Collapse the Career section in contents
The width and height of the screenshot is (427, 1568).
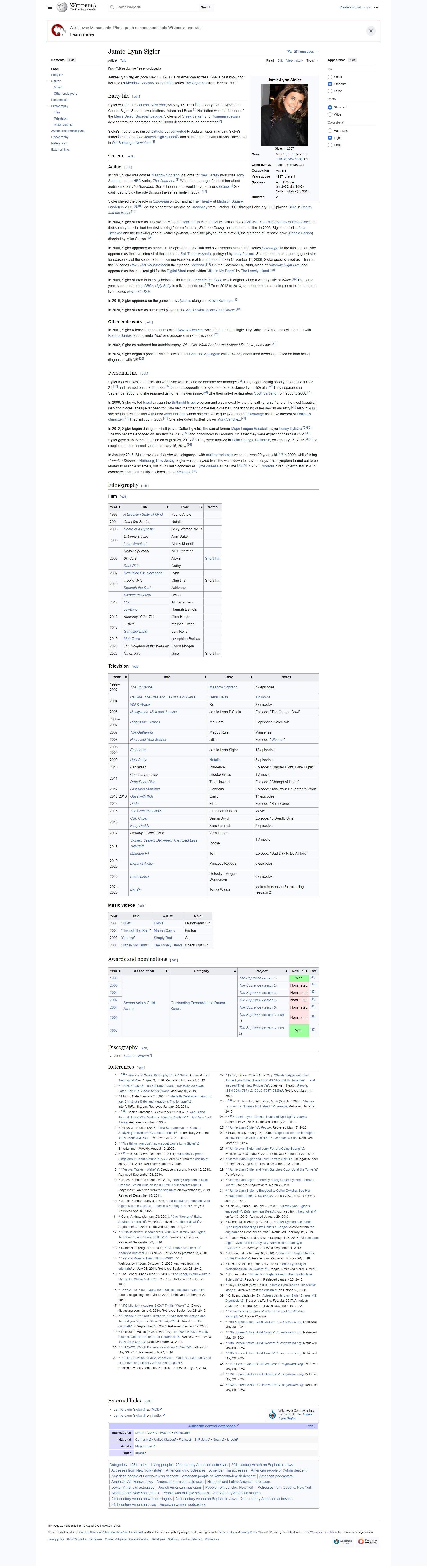point(49,81)
